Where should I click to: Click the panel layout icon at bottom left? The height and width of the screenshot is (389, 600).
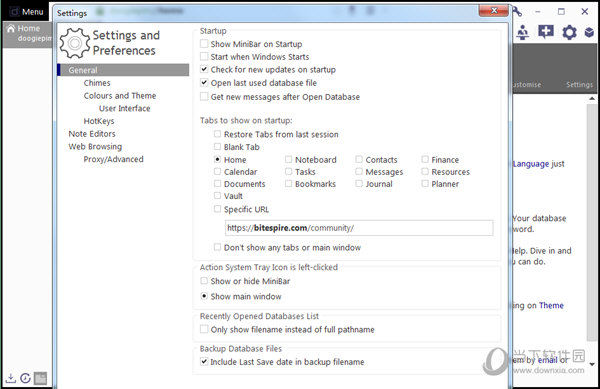(x=40, y=378)
